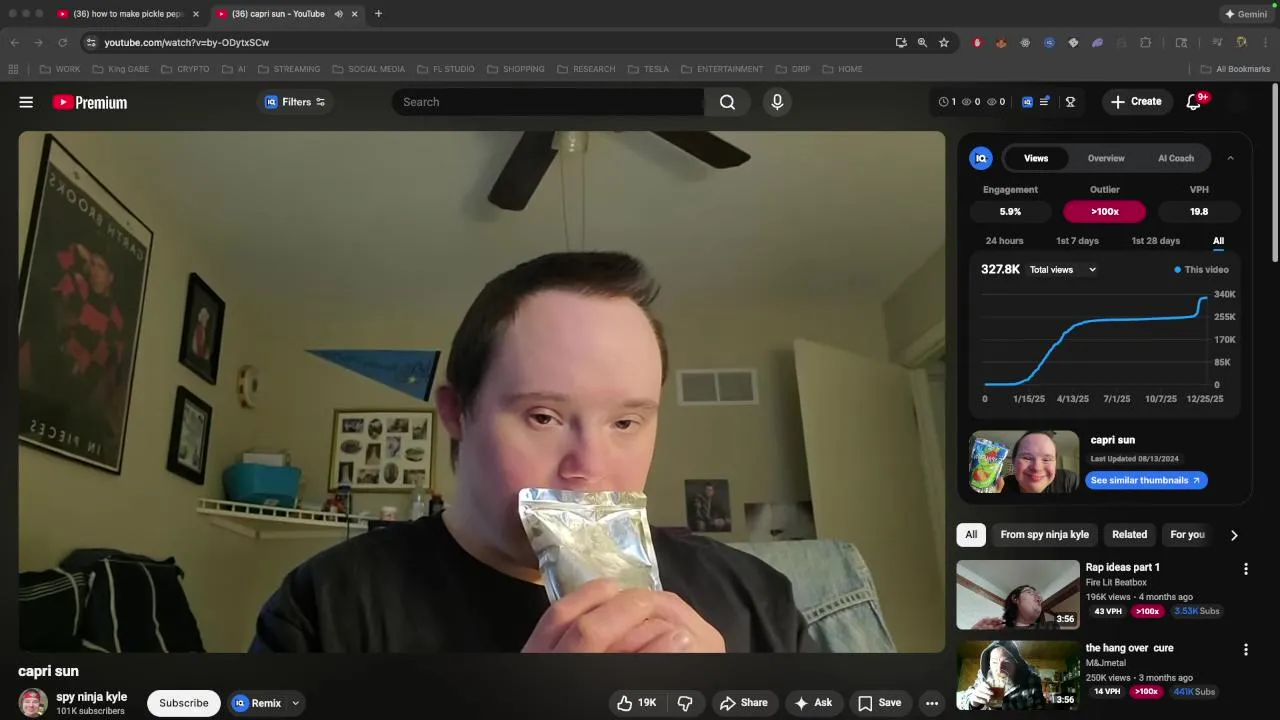Open the bookmarks apps grid icon

tap(13, 69)
